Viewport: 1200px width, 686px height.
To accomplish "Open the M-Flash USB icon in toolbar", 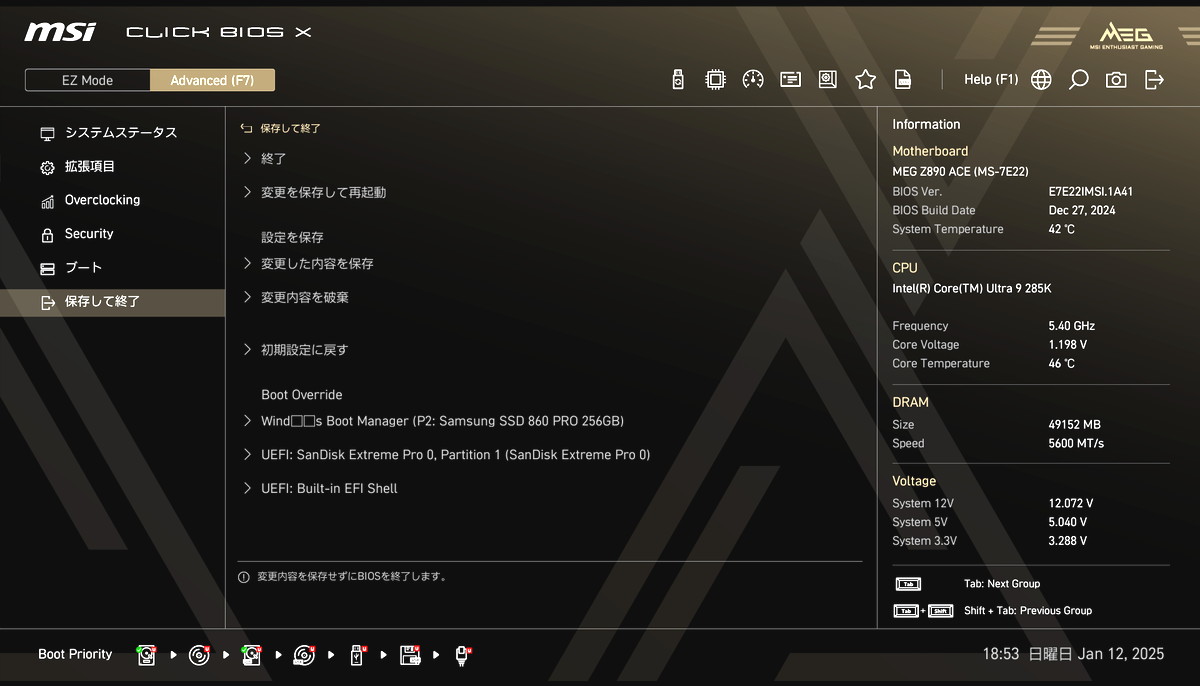I will (x=678, y=80).
